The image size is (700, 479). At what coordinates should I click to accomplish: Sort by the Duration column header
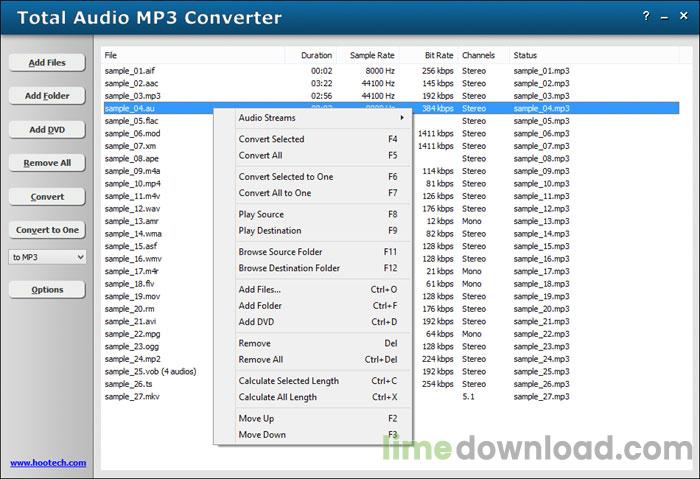click(311, 55)
